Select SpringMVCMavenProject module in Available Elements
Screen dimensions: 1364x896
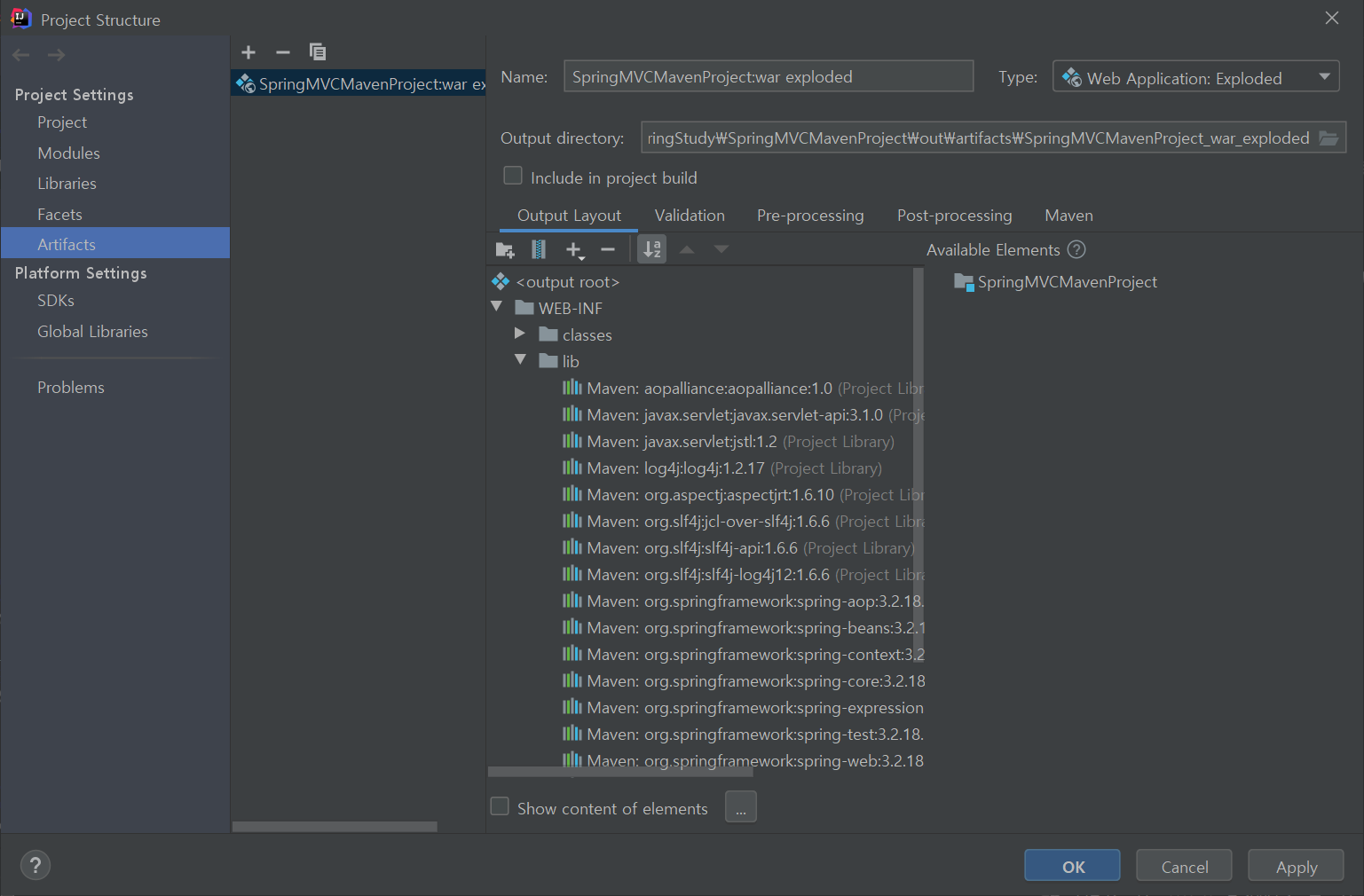(1055, 282)
